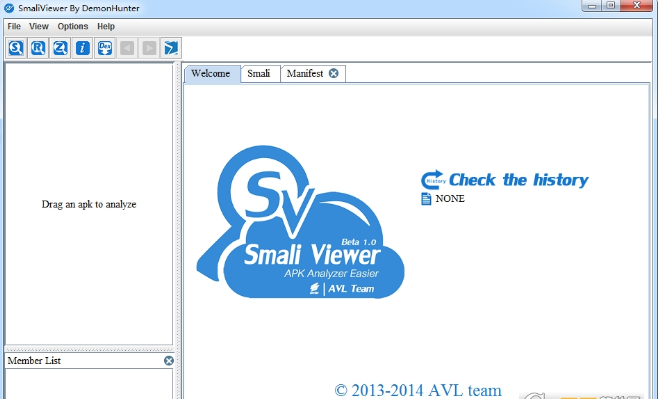
Task: Click the document icon beside NONE
Action: [x=426, y=199]
